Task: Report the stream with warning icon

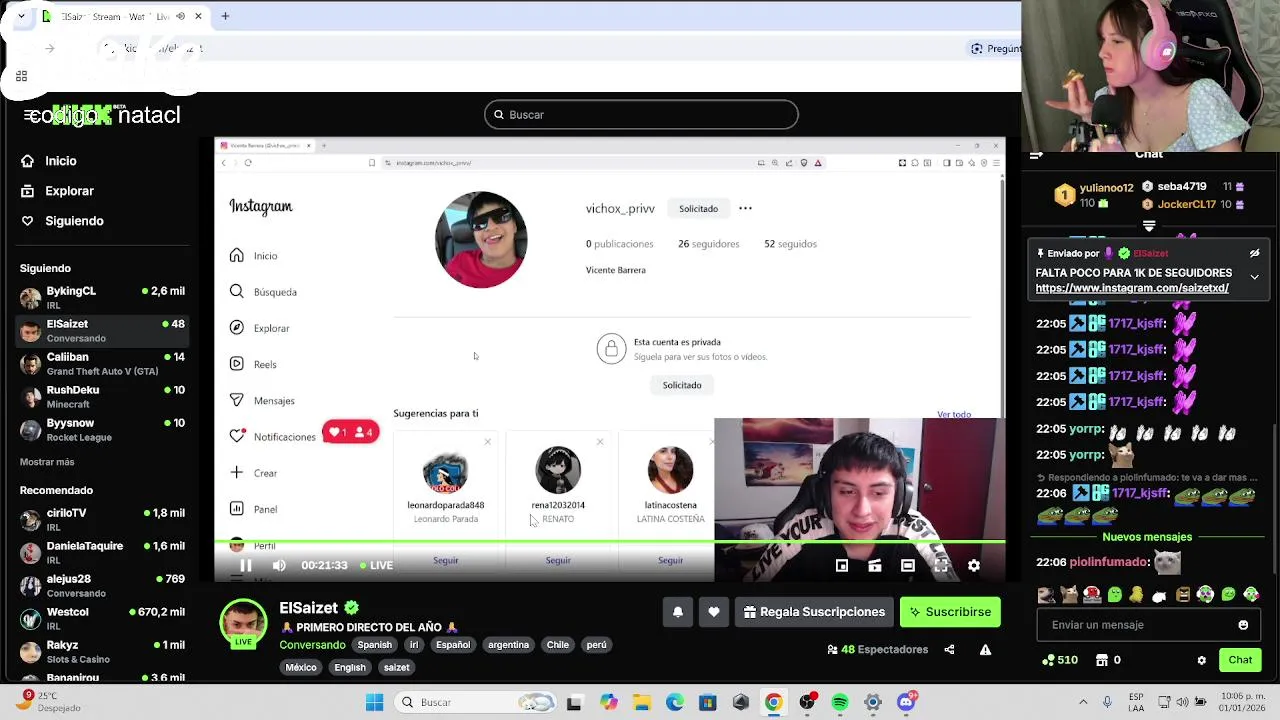Action: point(985,650)
